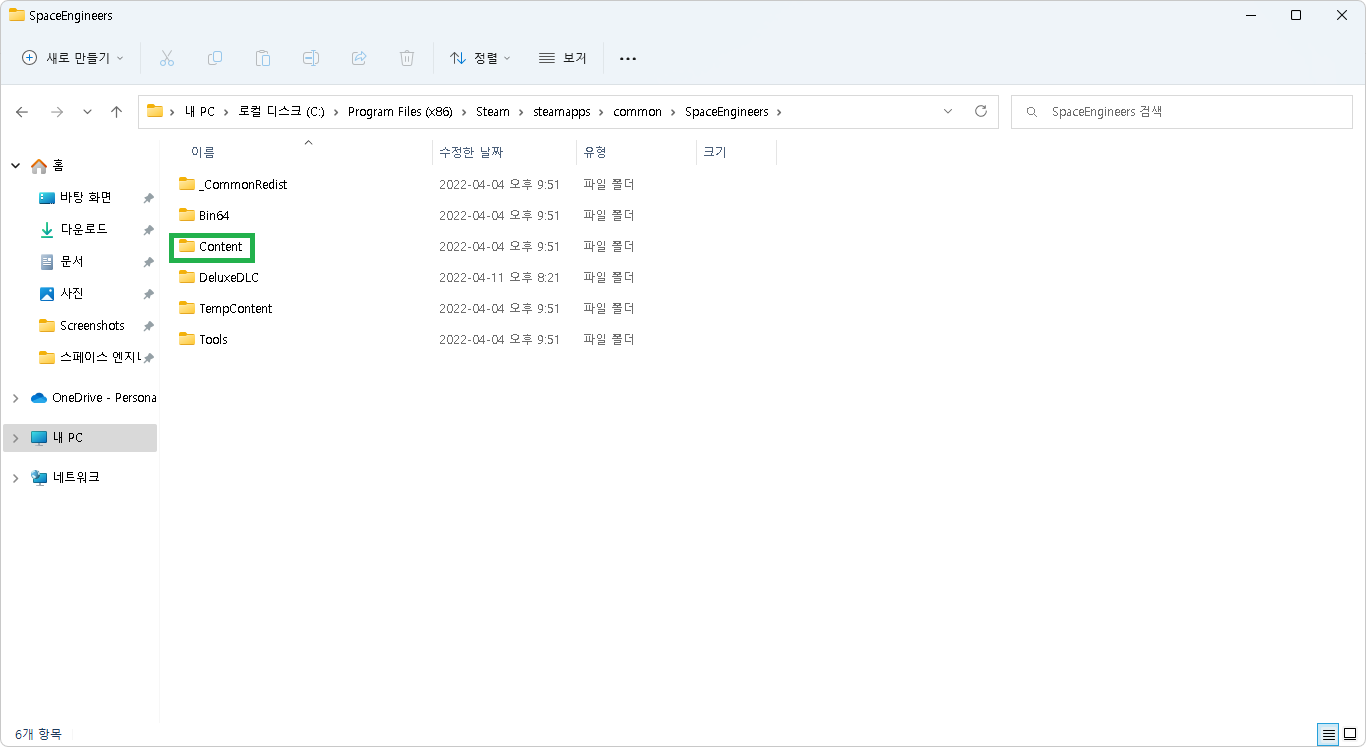Screen dimensions: 1366x747
Task: Click the Rename icon in toolbar
Action: 311,58
